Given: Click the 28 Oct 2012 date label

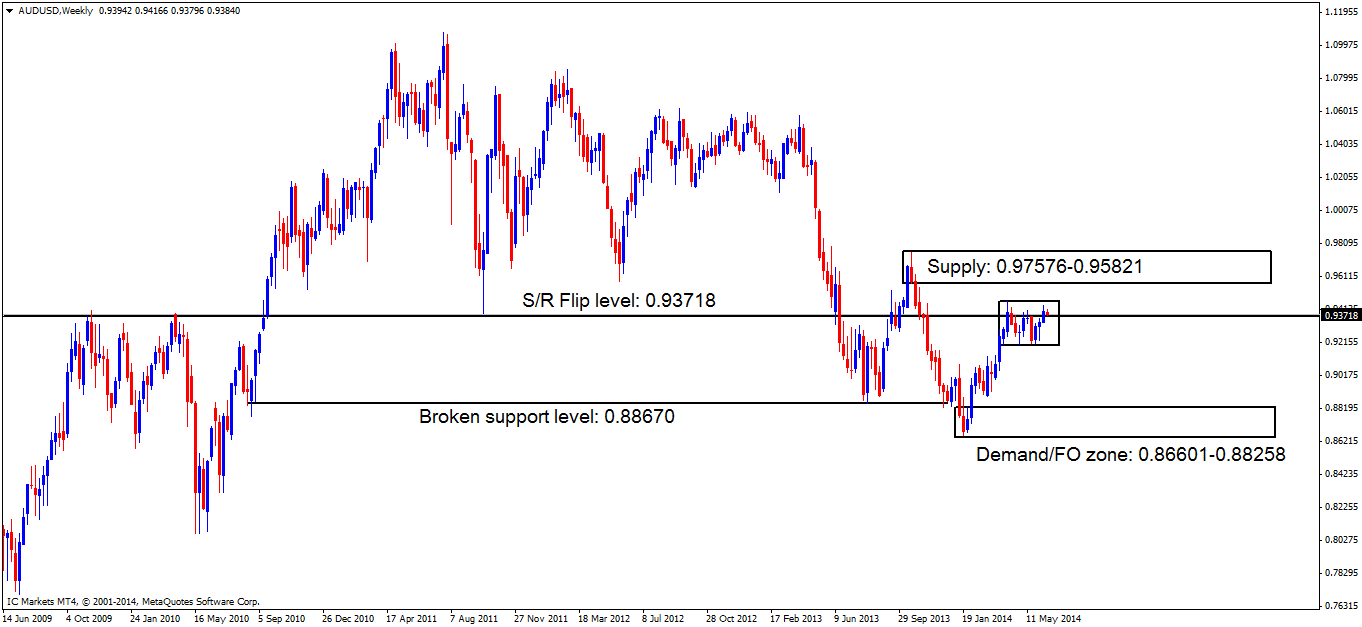Looking at the screenshot, I should [x=732, y=618].
